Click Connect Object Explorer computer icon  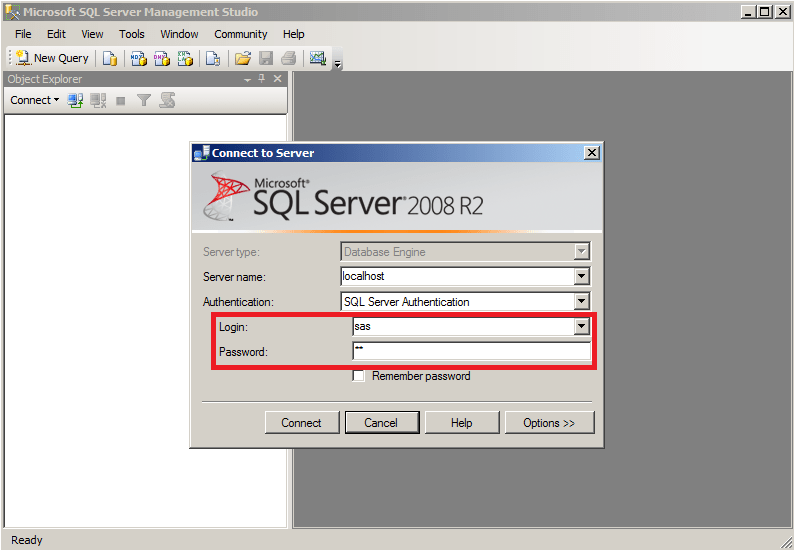click(x=75, y=100)
